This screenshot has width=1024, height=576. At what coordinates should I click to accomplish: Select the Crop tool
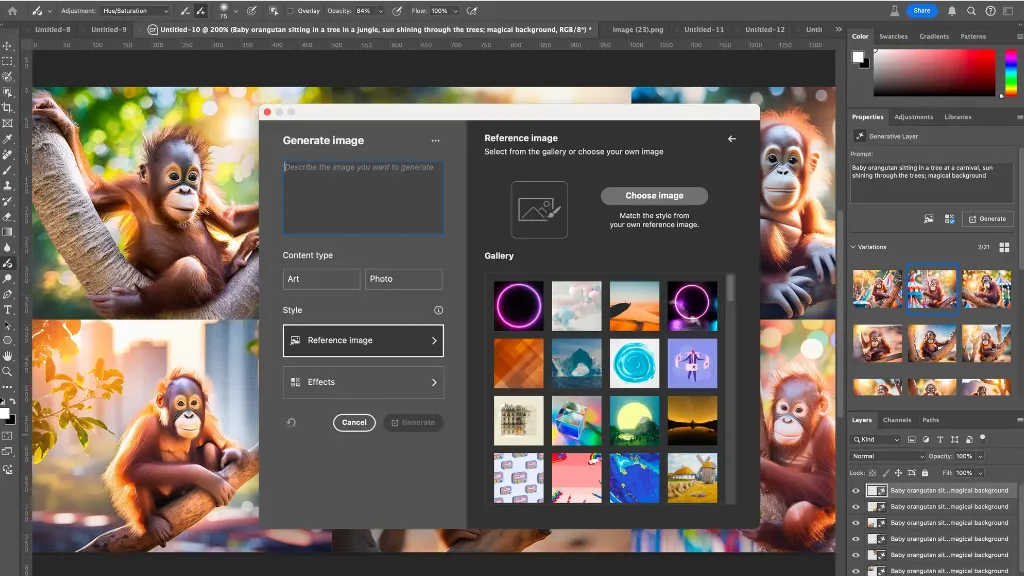tap(7, 108)
